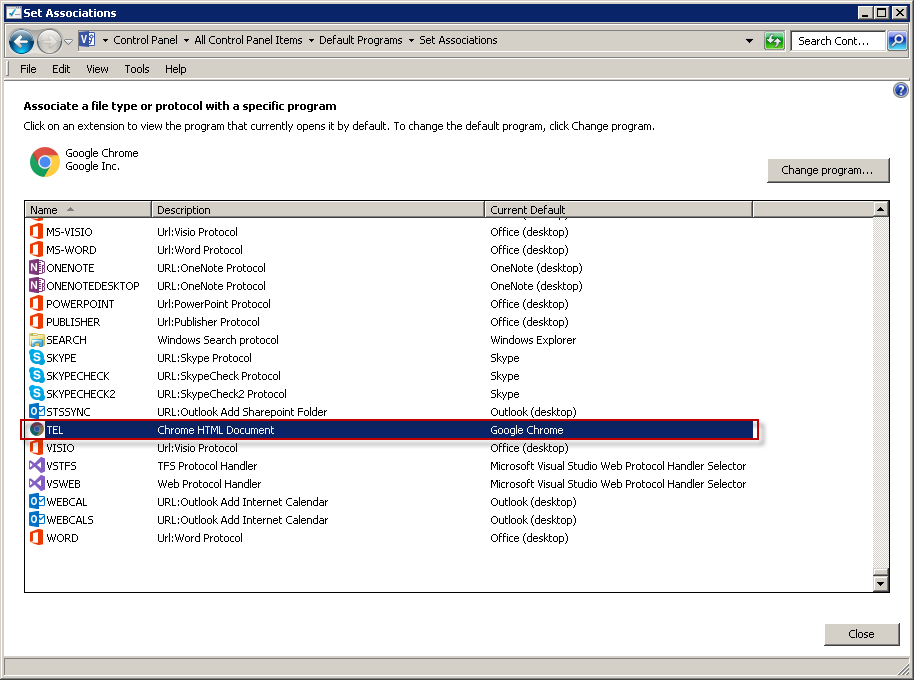The image size is (914, 680).
Task: Click 'Windows Search protocol' description
Action: [218, 340]
